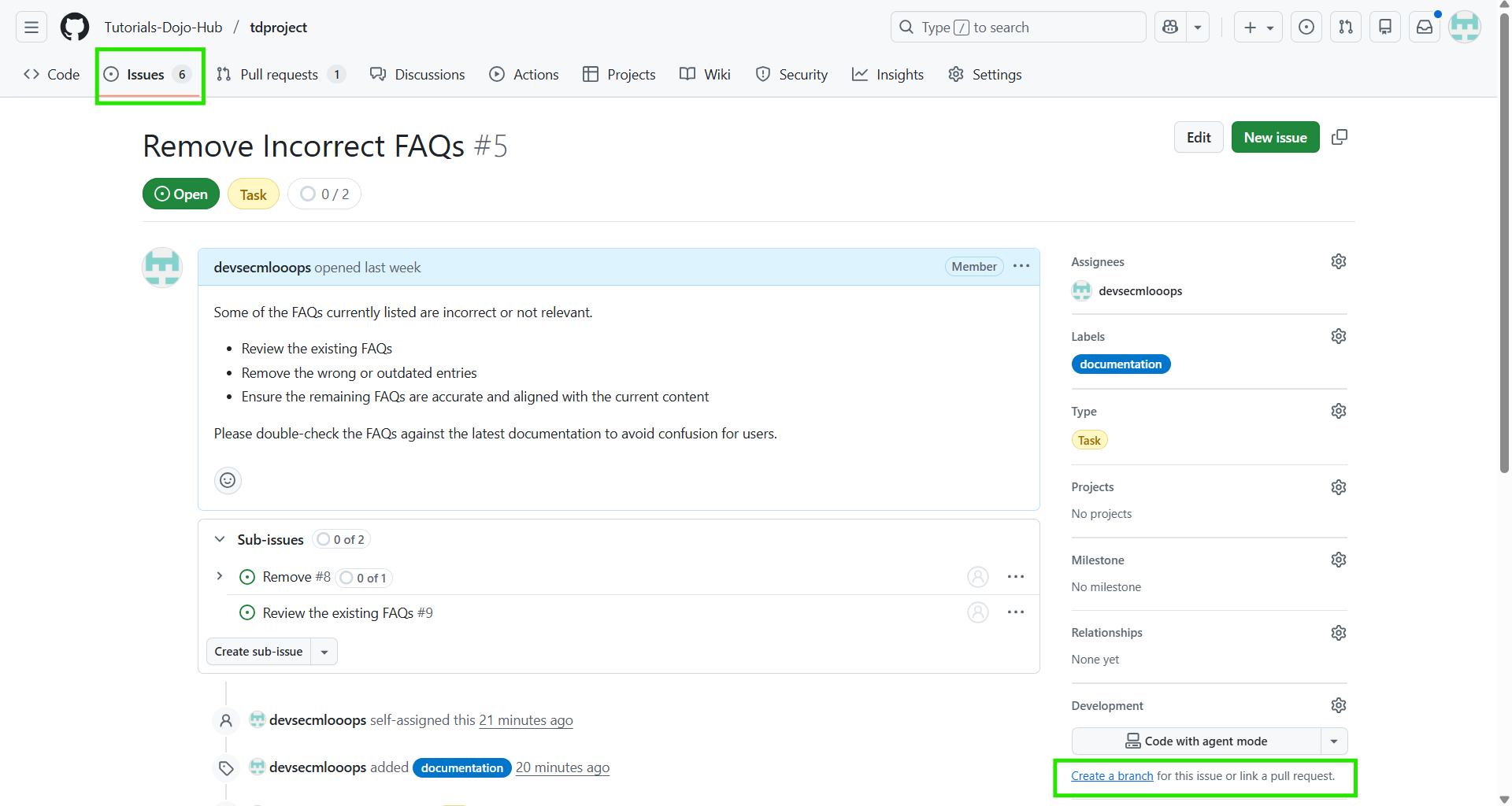Click the New issue button
This screenshot has height=806, width=1512.
tap(1275, 136)
